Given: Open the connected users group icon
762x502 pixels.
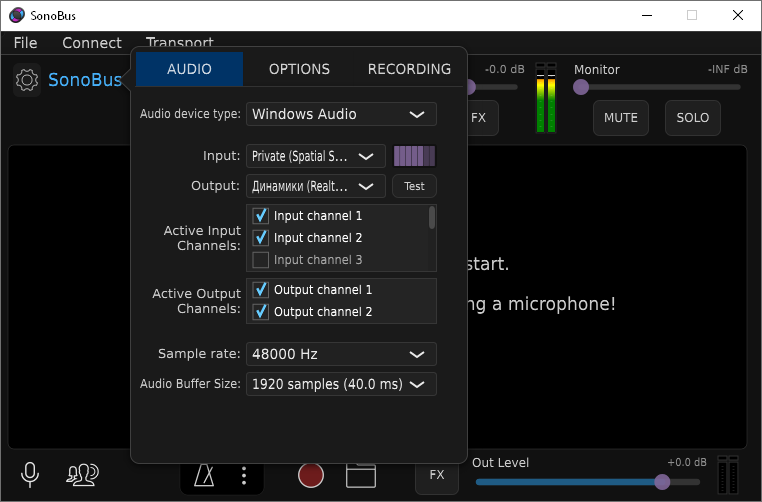Looking at the screenshot, I should click(x=82, y=474).
